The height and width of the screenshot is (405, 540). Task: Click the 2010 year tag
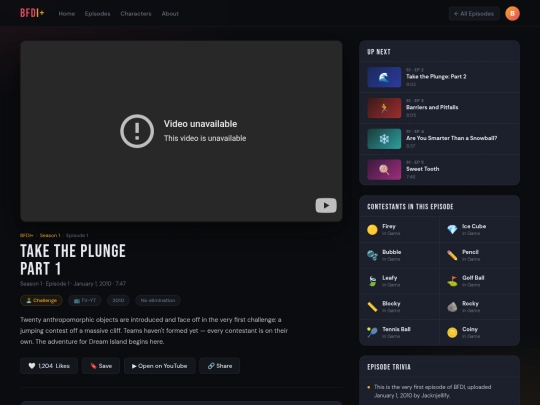click(x=118, y=300)
